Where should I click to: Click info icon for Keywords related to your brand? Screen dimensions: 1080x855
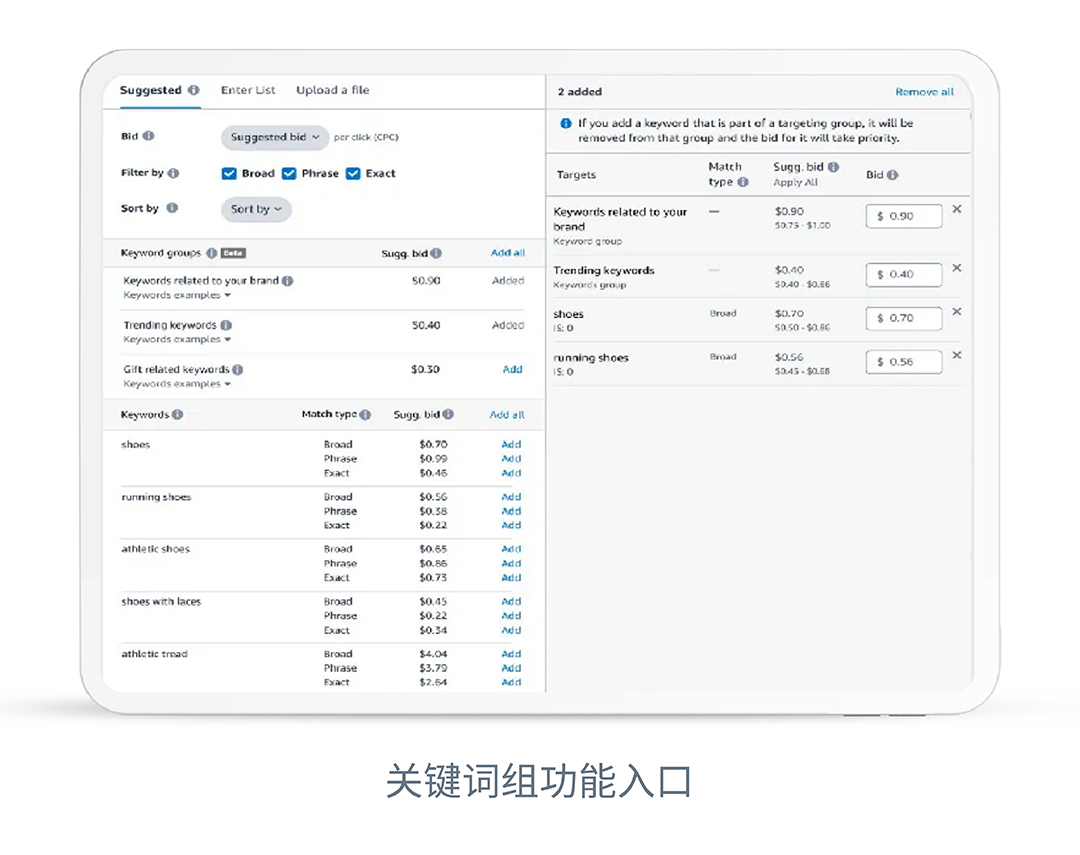[287, 280]
